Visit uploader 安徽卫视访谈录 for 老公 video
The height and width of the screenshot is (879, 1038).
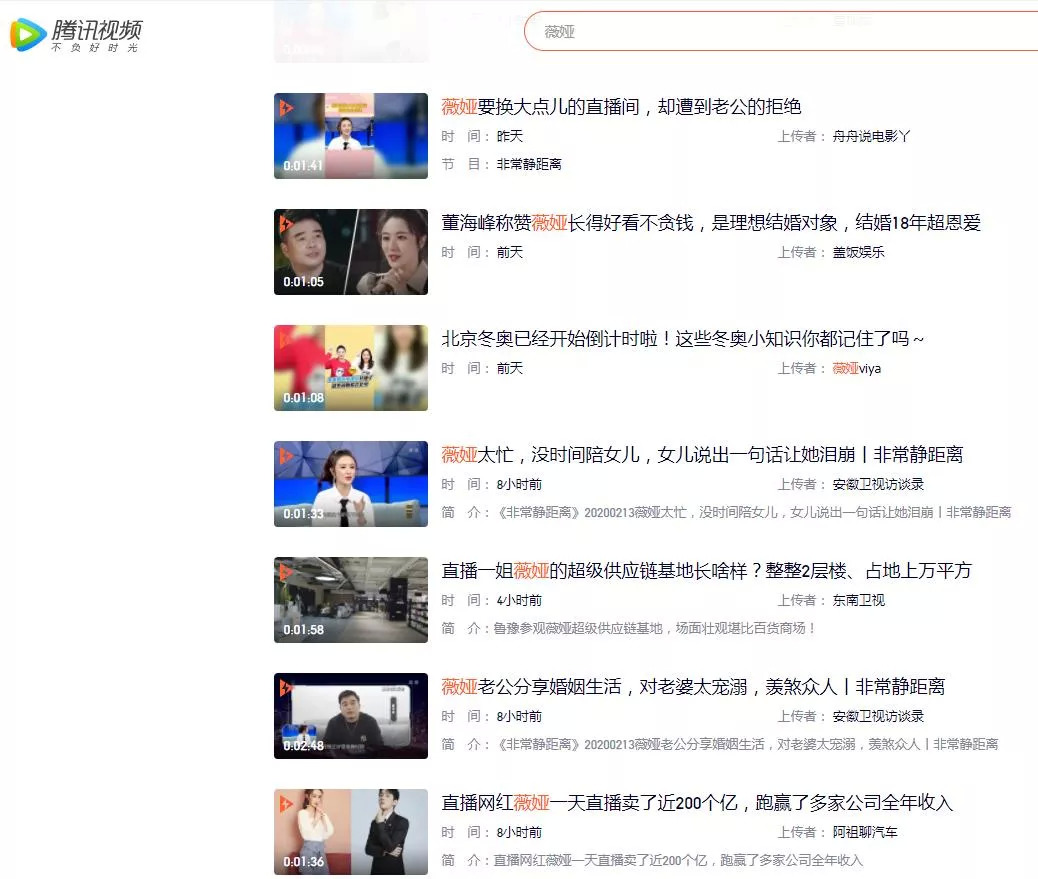(878, 716)
